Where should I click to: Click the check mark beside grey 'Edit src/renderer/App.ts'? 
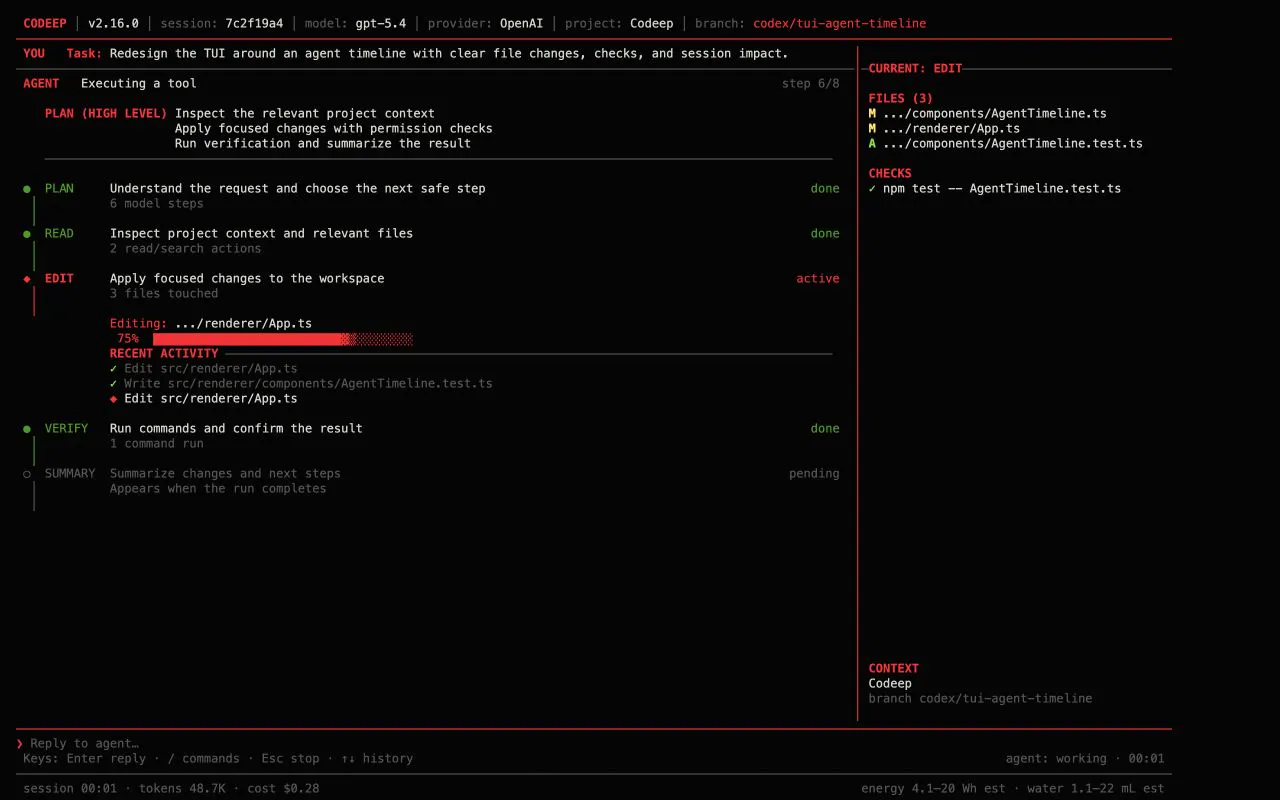click(x=113, y=369)
